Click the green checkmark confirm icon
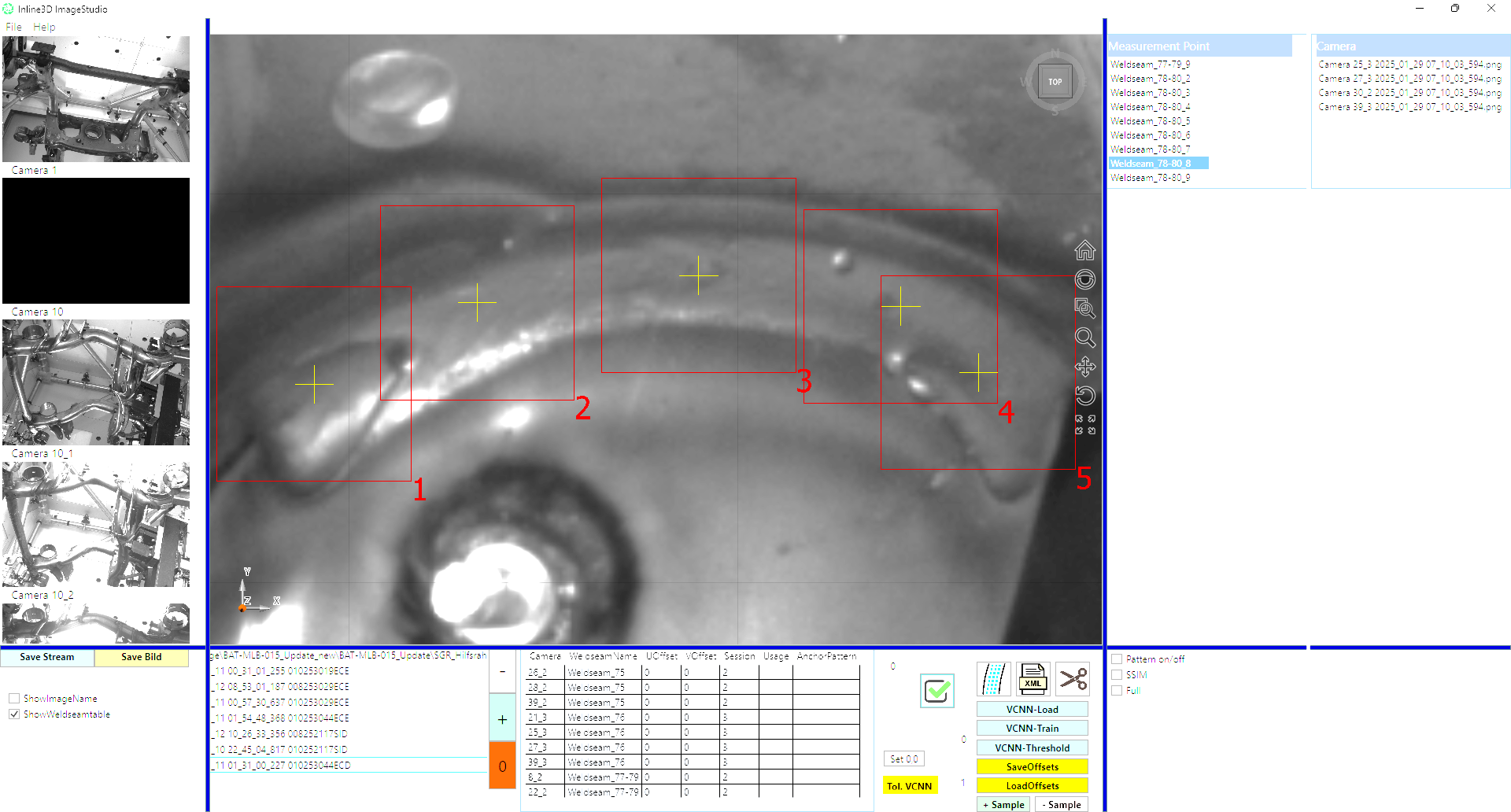This screenshot has width=1511, height=812. pyautogui.click(x=937, y=691)
